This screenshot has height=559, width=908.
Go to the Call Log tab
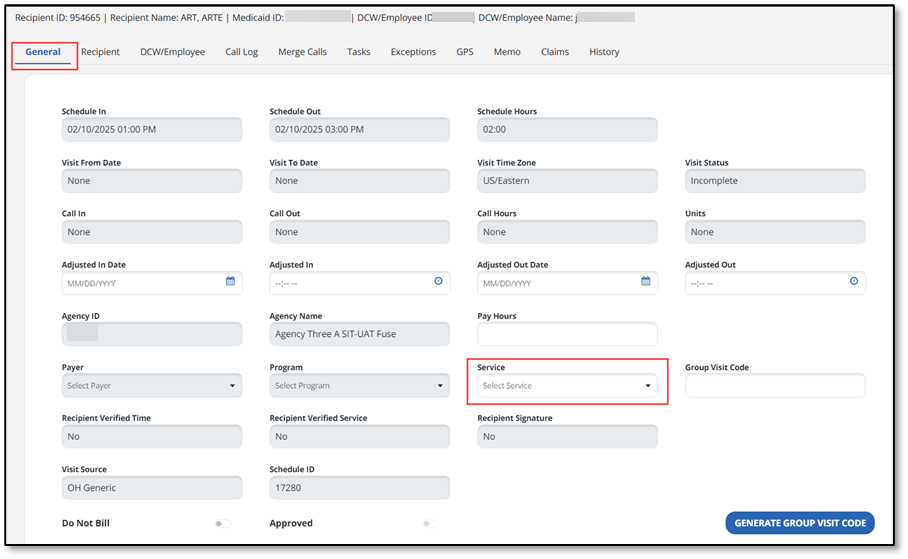click(x=241, y=52)
